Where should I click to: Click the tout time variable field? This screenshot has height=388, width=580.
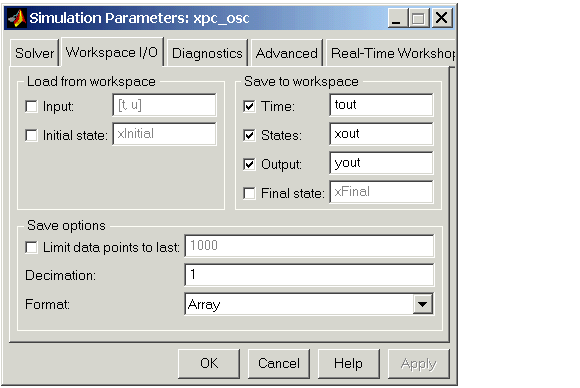pyautogui.click(x=381, y=105)
